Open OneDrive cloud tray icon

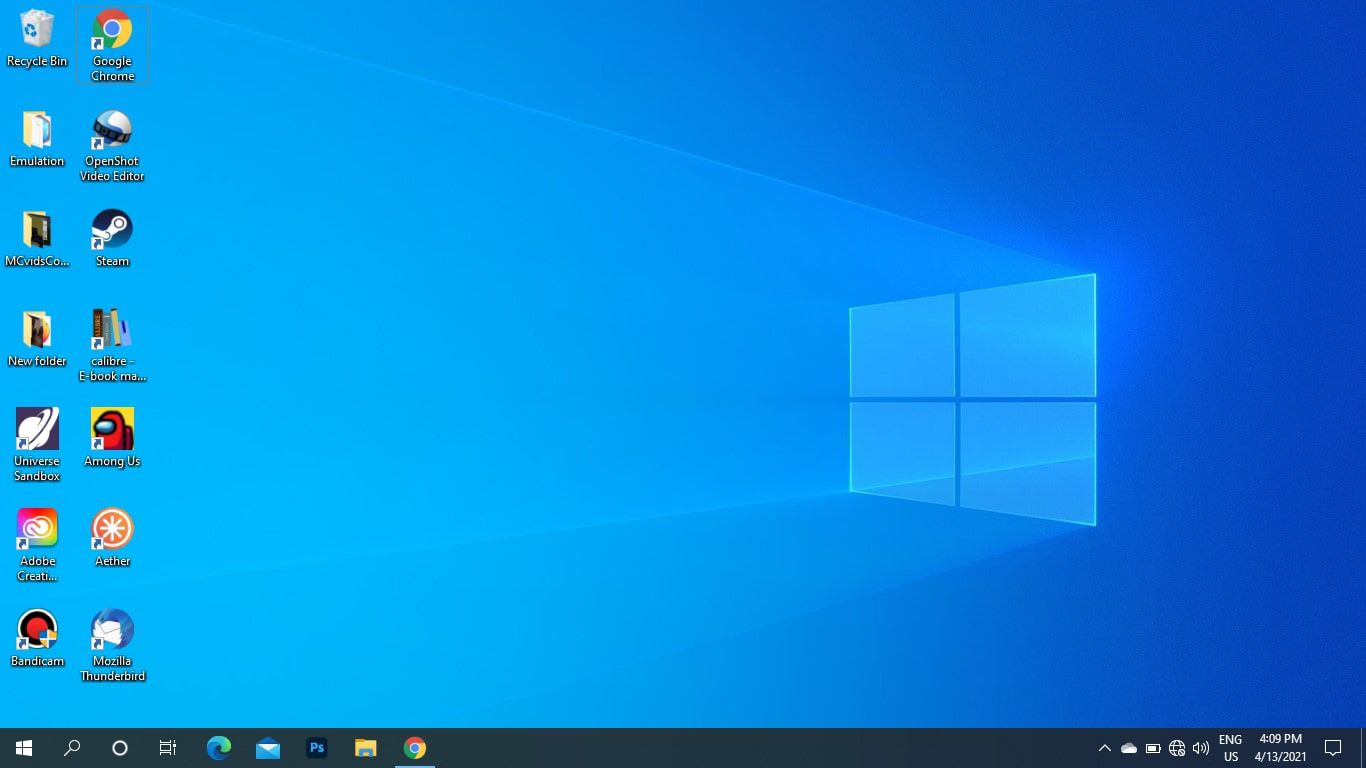pyautogui.click(x=1129, y=748)
